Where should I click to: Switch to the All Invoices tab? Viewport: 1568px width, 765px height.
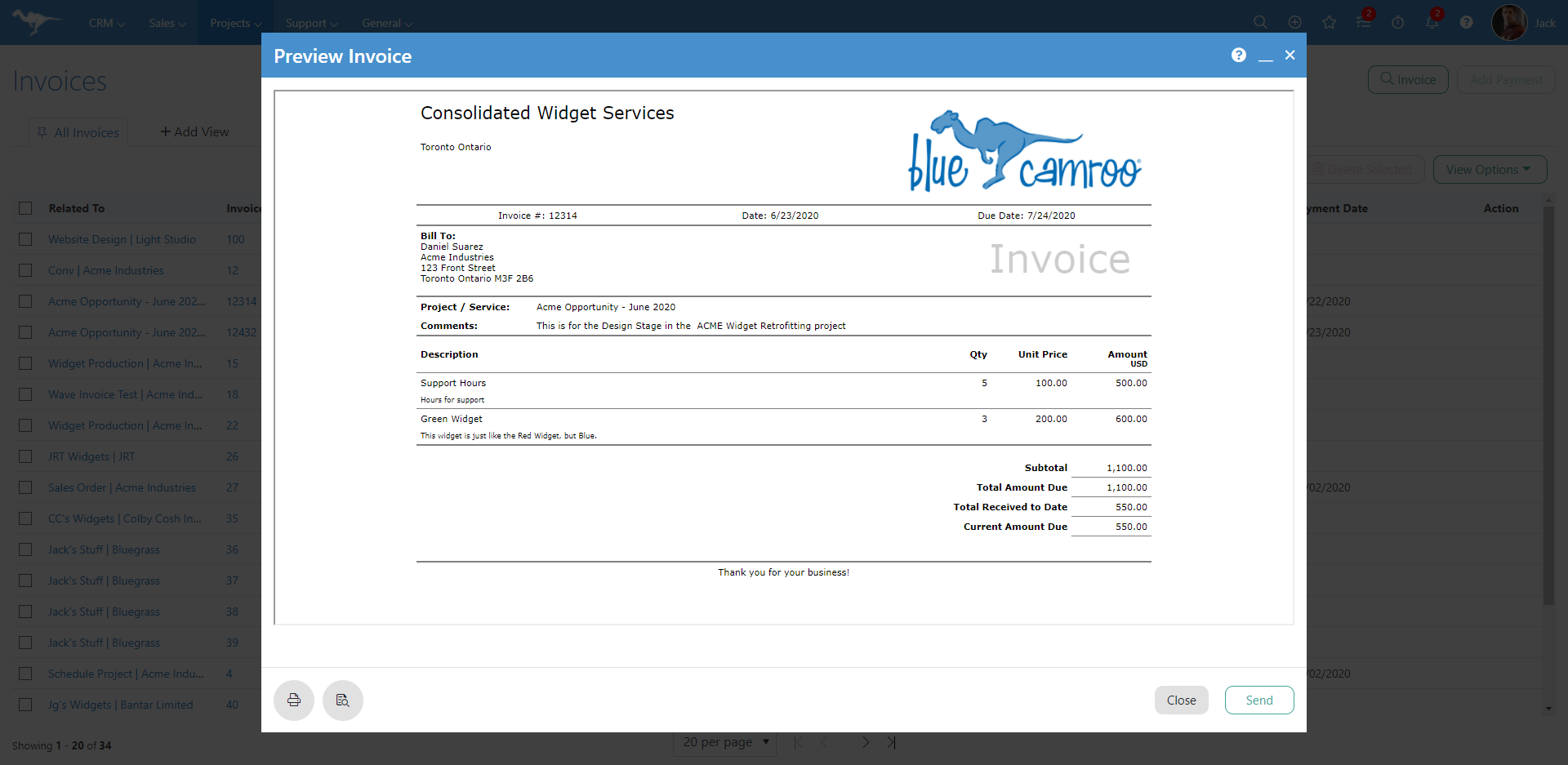pyautogui.click(x=86, y=132)
